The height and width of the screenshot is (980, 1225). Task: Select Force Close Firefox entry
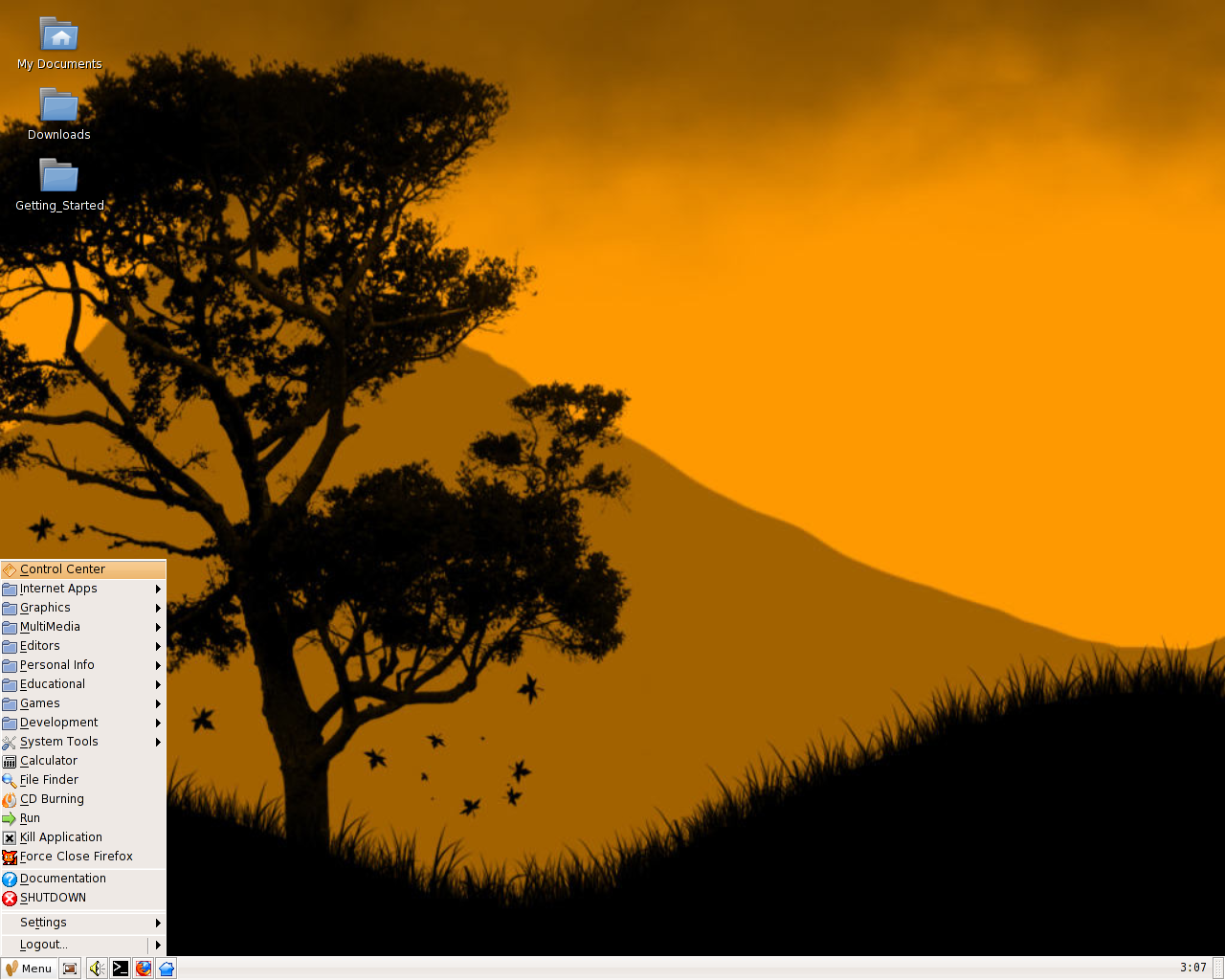(x=83, y=857)
